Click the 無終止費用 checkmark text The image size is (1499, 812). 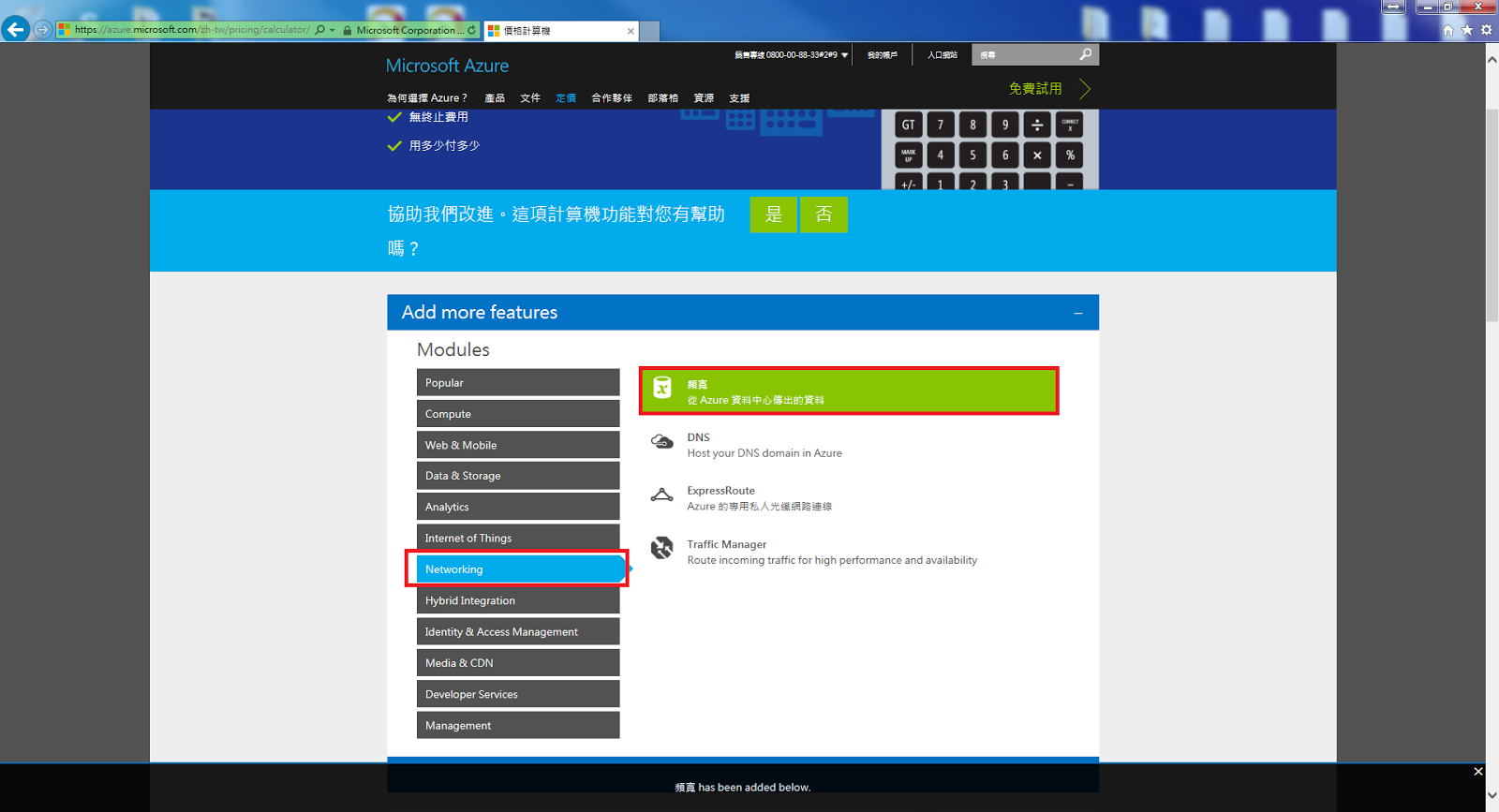438,117
